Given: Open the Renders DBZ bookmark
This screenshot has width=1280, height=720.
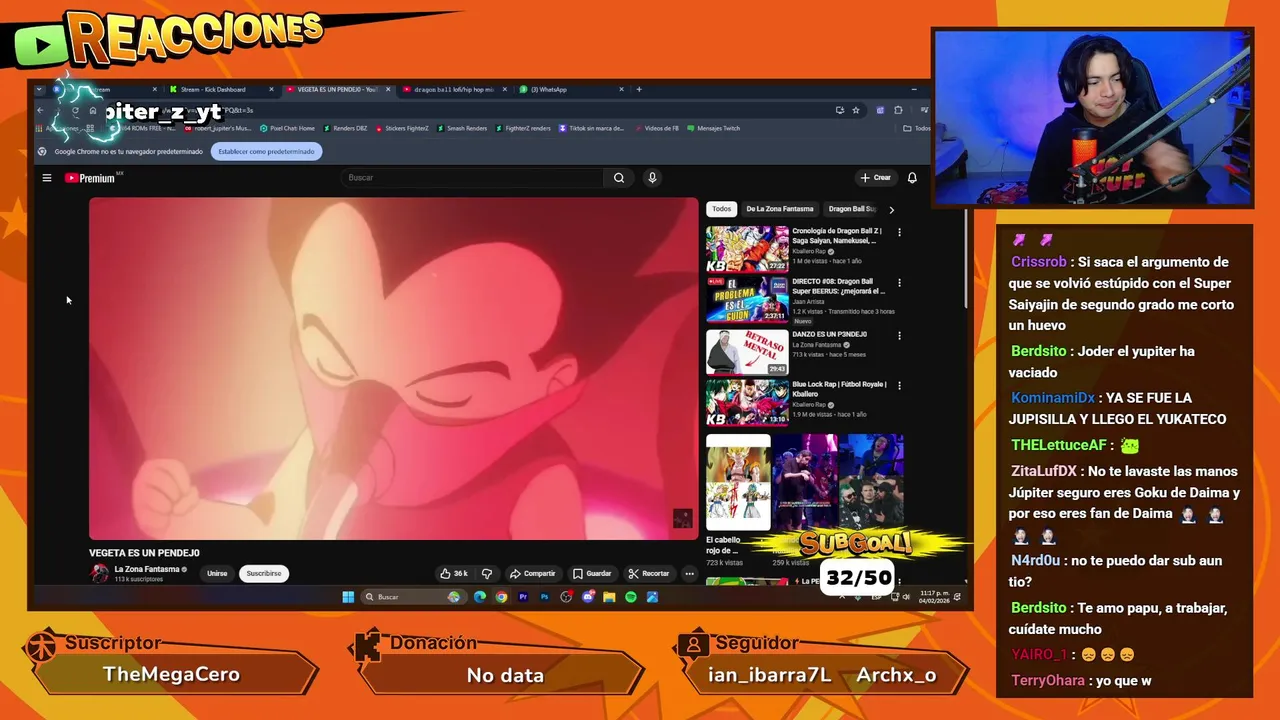Looking at the screenshot, I should click(345, 128).
